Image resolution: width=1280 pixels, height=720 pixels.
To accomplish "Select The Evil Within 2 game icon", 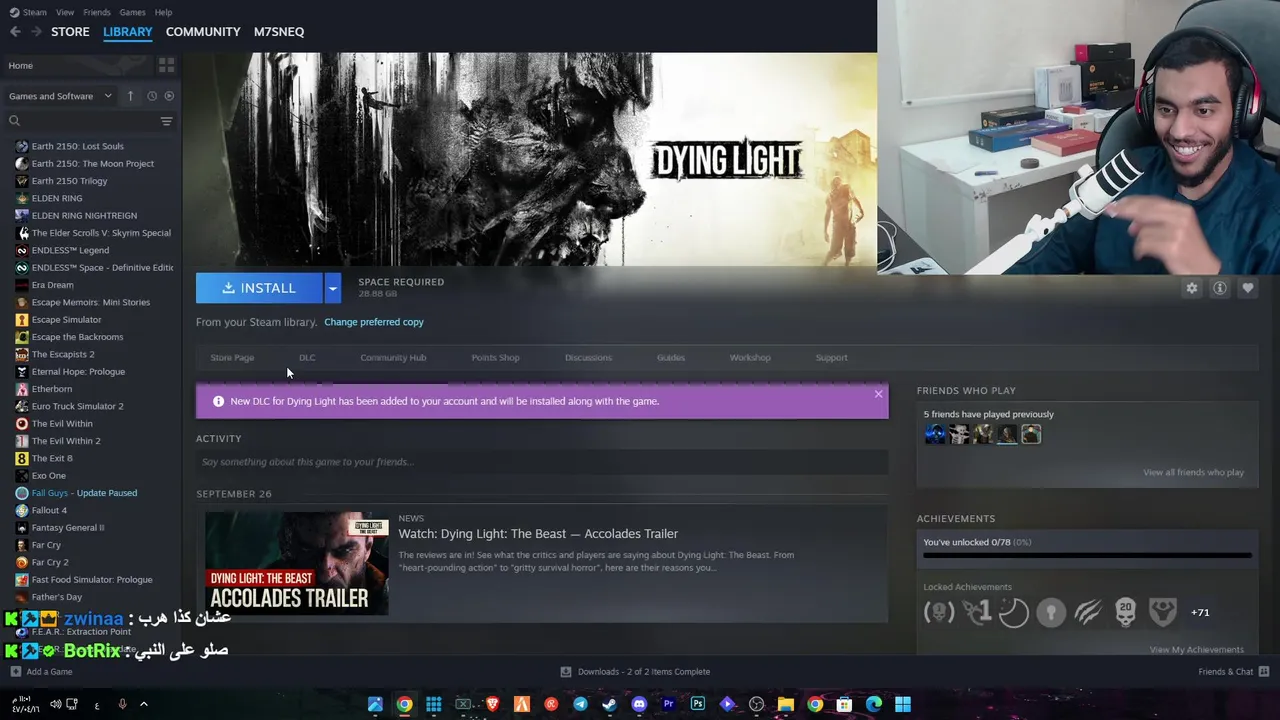I will [22, 441].
